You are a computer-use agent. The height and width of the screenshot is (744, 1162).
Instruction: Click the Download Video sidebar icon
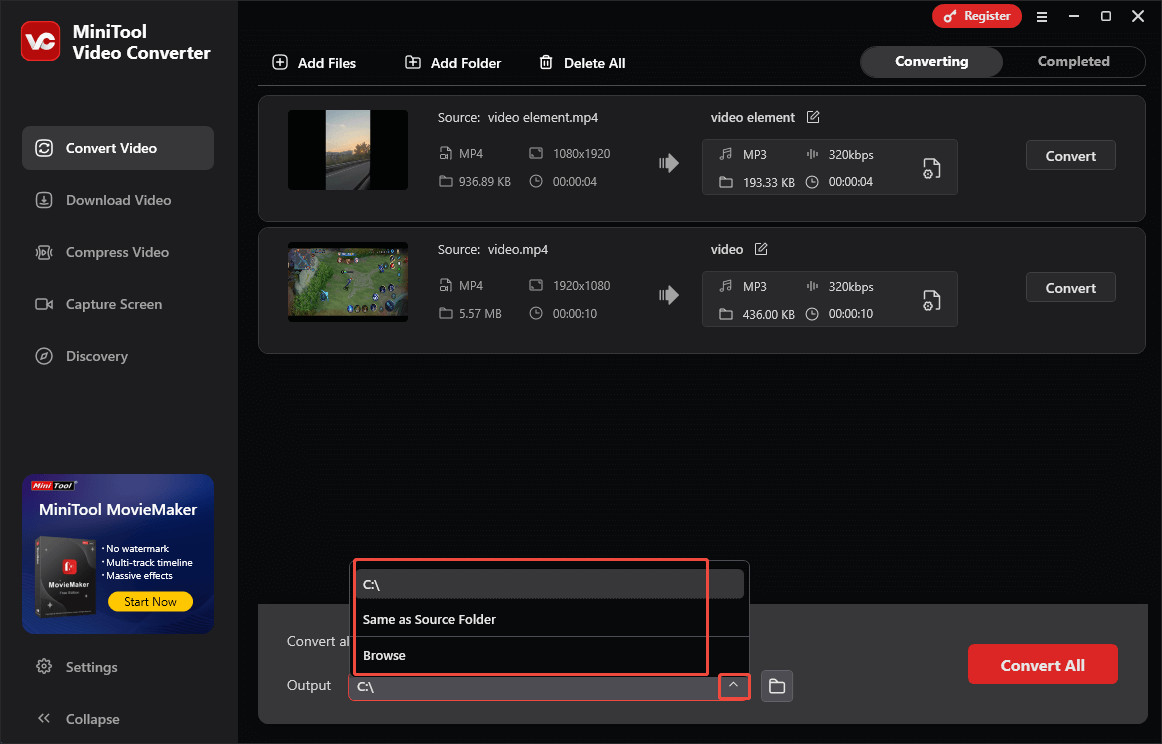pos(44,200)
